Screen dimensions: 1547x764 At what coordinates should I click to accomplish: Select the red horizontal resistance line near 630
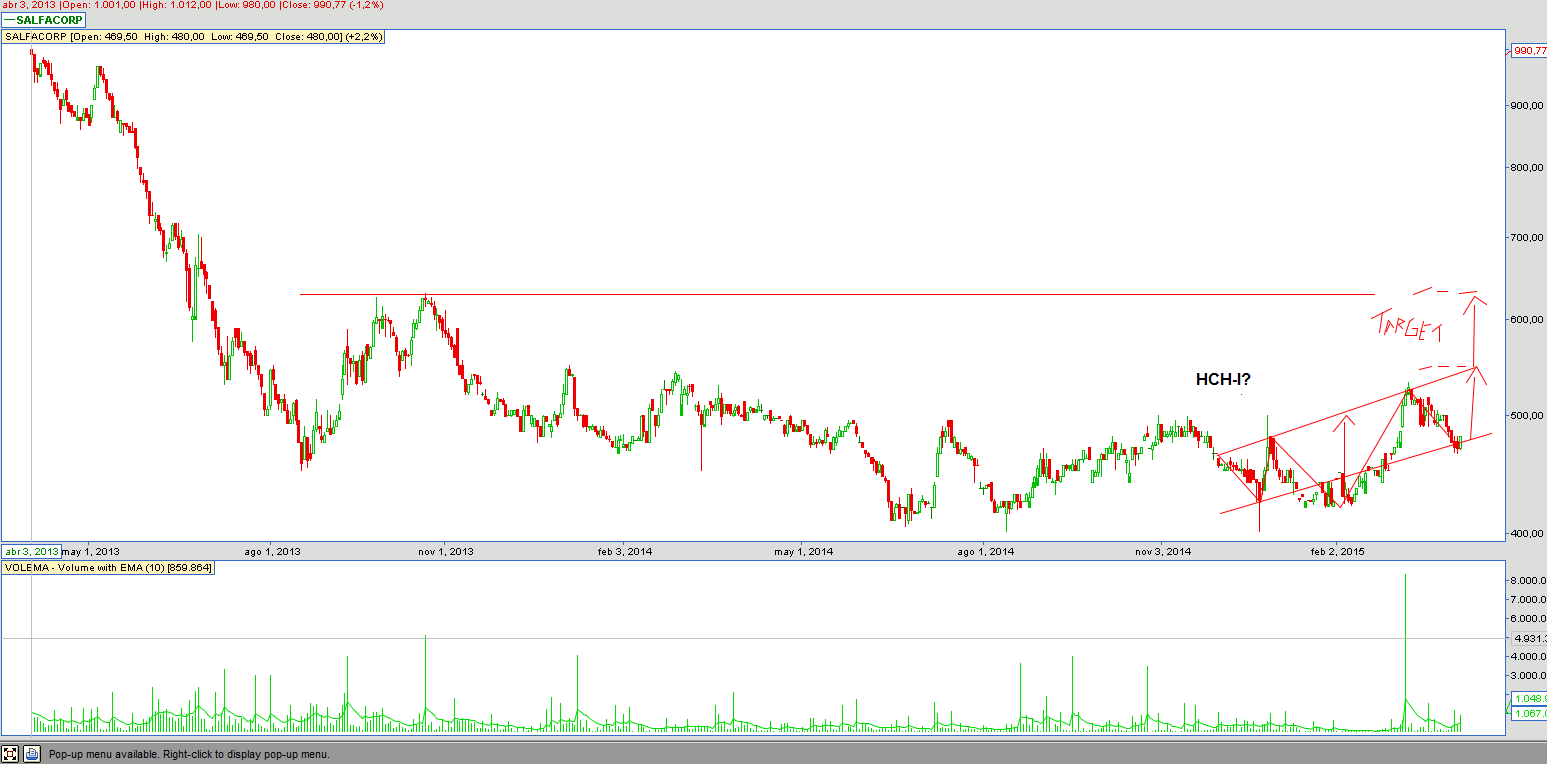[x=800, y=294]
